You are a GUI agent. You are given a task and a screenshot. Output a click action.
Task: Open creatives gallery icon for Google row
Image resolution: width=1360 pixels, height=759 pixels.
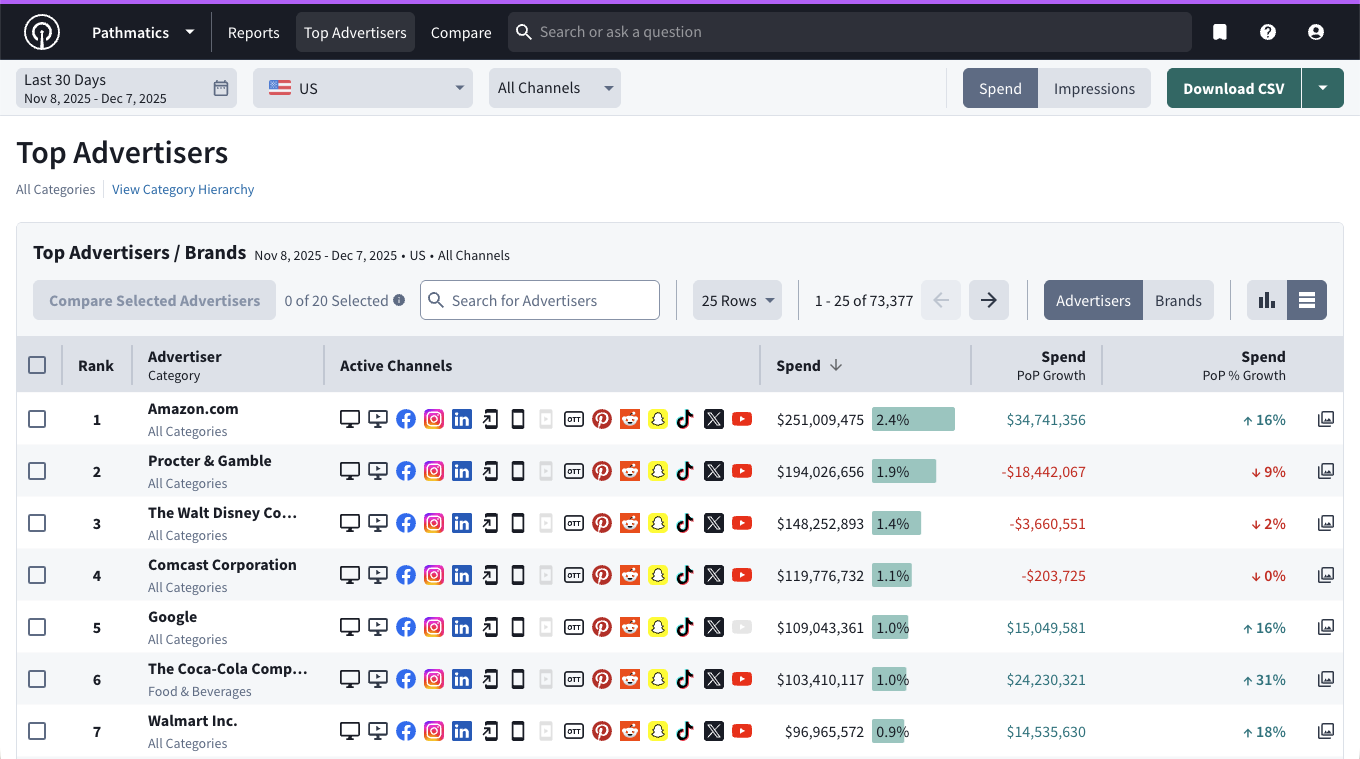pos(1326,627)
